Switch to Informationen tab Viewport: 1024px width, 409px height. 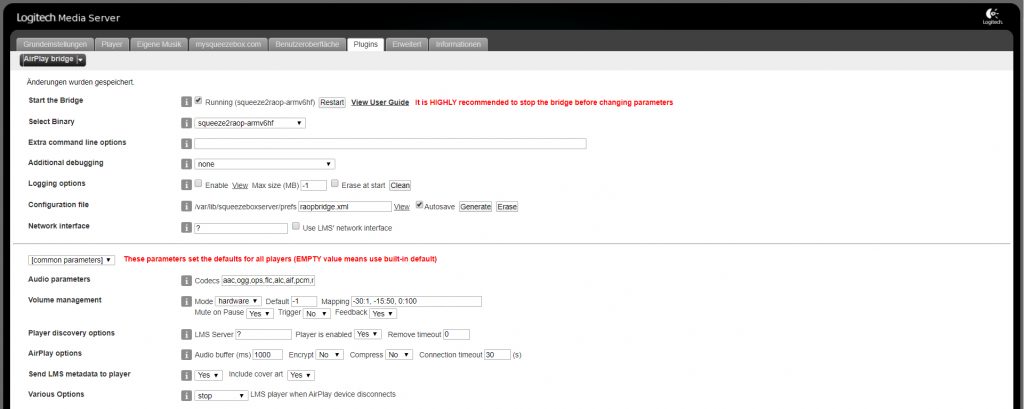458,44
